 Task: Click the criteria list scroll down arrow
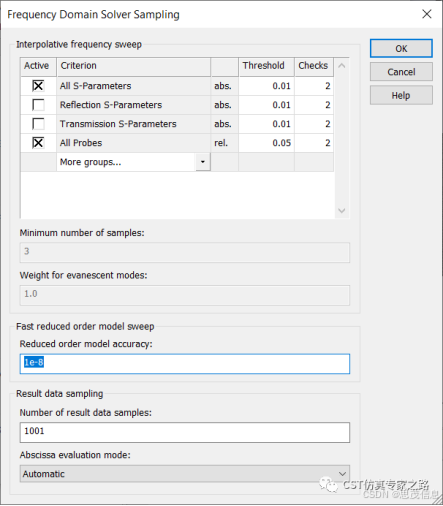click(x=342, y=211)
